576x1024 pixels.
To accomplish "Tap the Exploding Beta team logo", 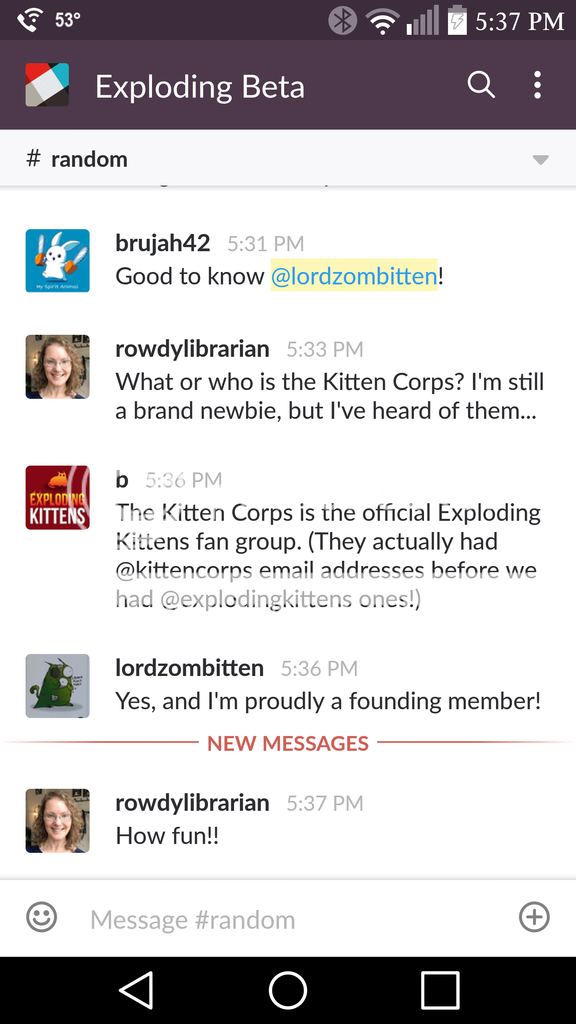I will pos(47,85).
